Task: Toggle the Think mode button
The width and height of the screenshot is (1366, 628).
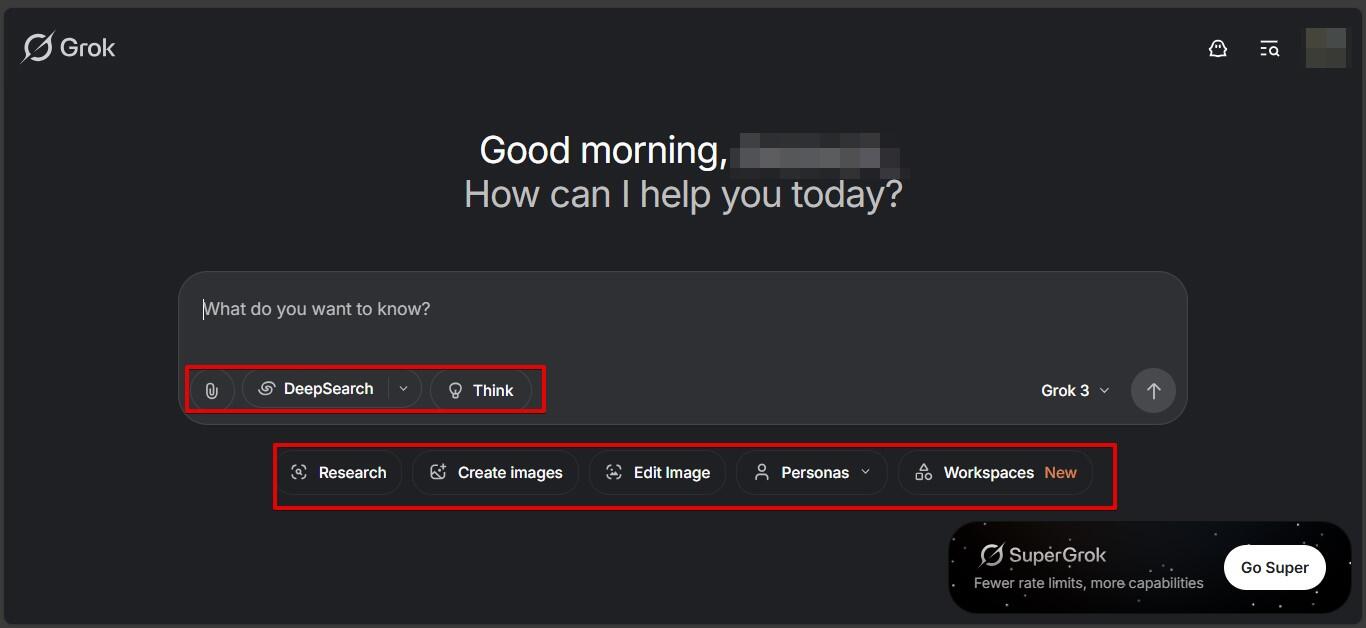Action: click(x=481, y=390)
